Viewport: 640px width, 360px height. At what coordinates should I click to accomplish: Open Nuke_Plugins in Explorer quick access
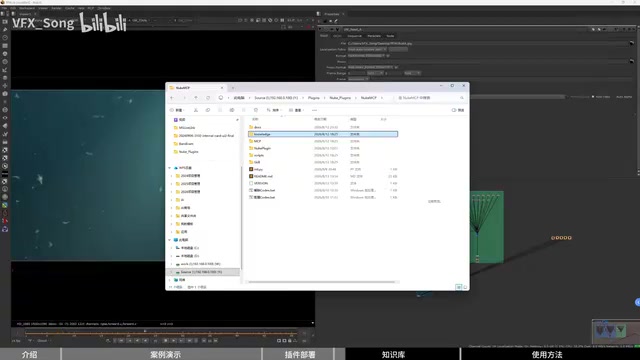tap(188, 152)
